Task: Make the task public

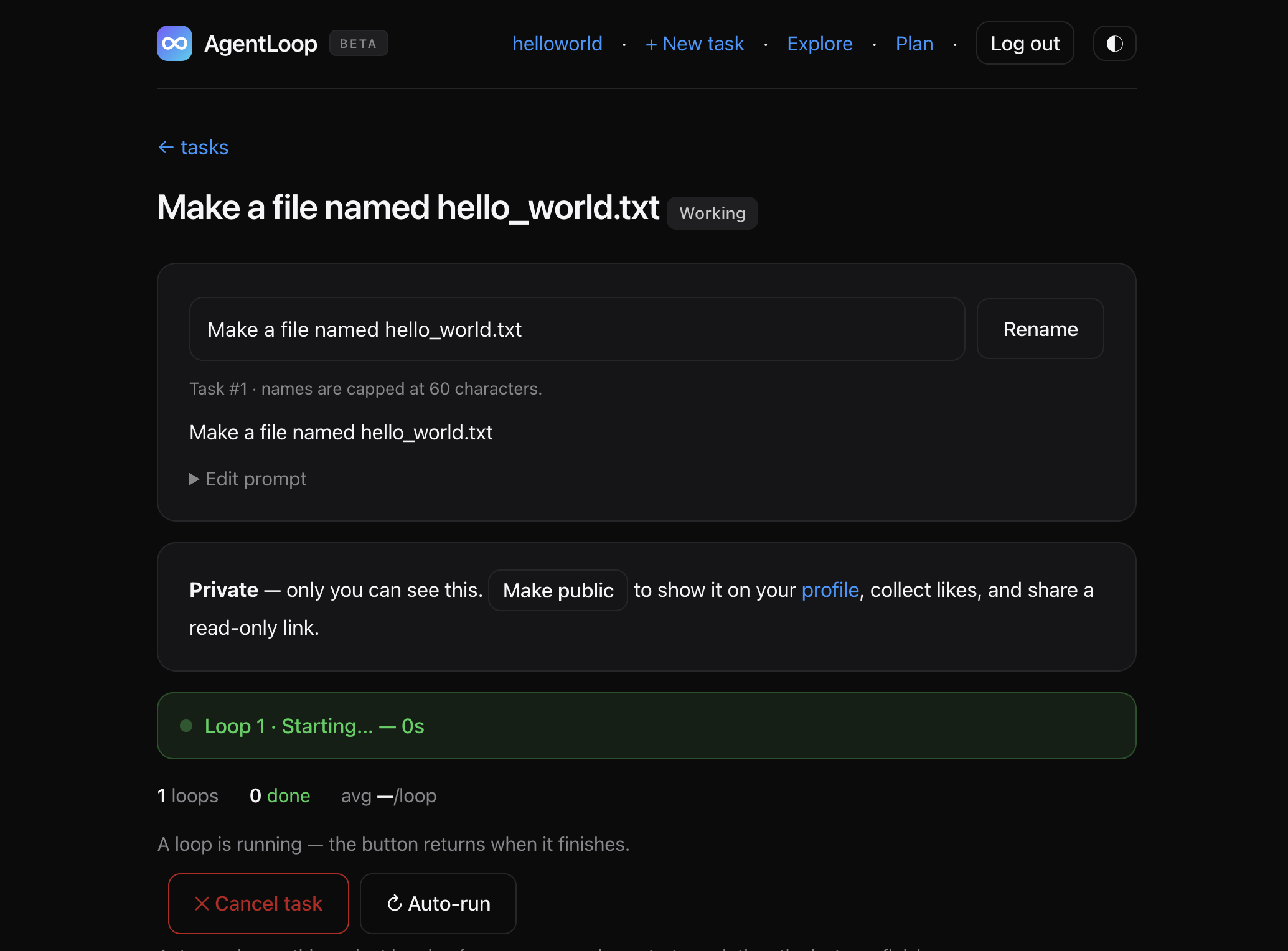Action: (x=558, y=591)
